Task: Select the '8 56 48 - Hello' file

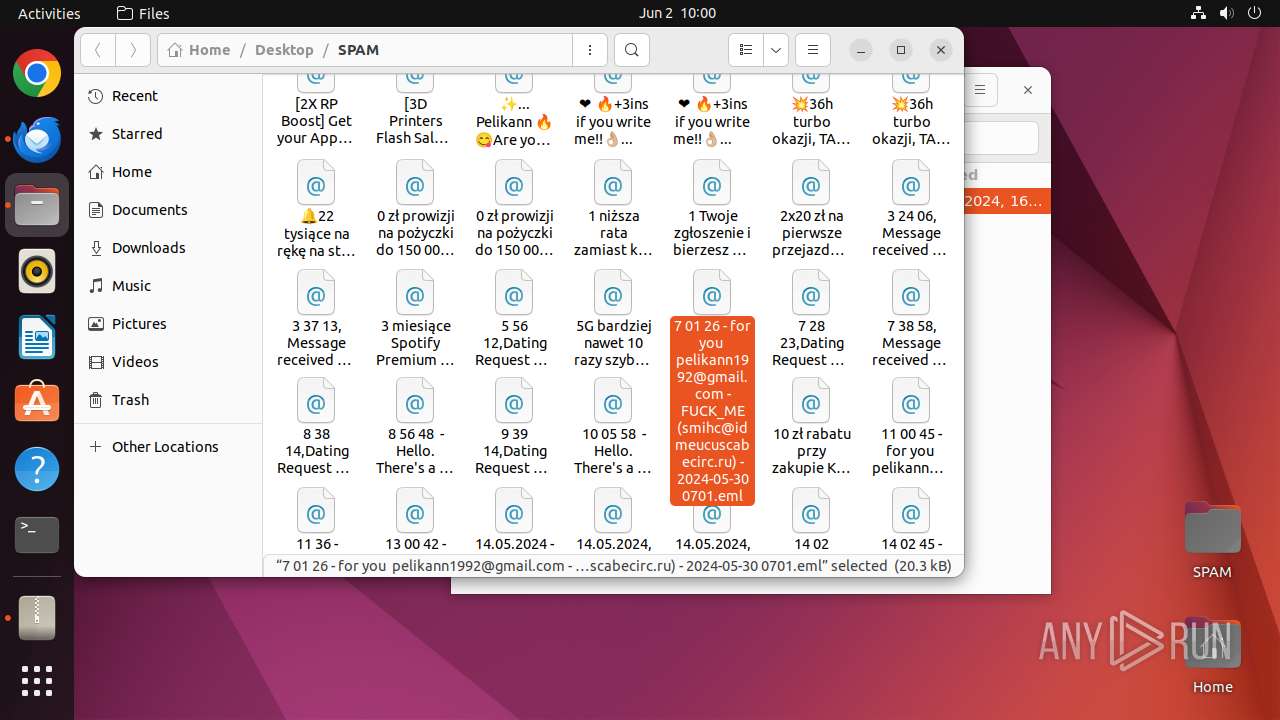Action: point(414,428)
